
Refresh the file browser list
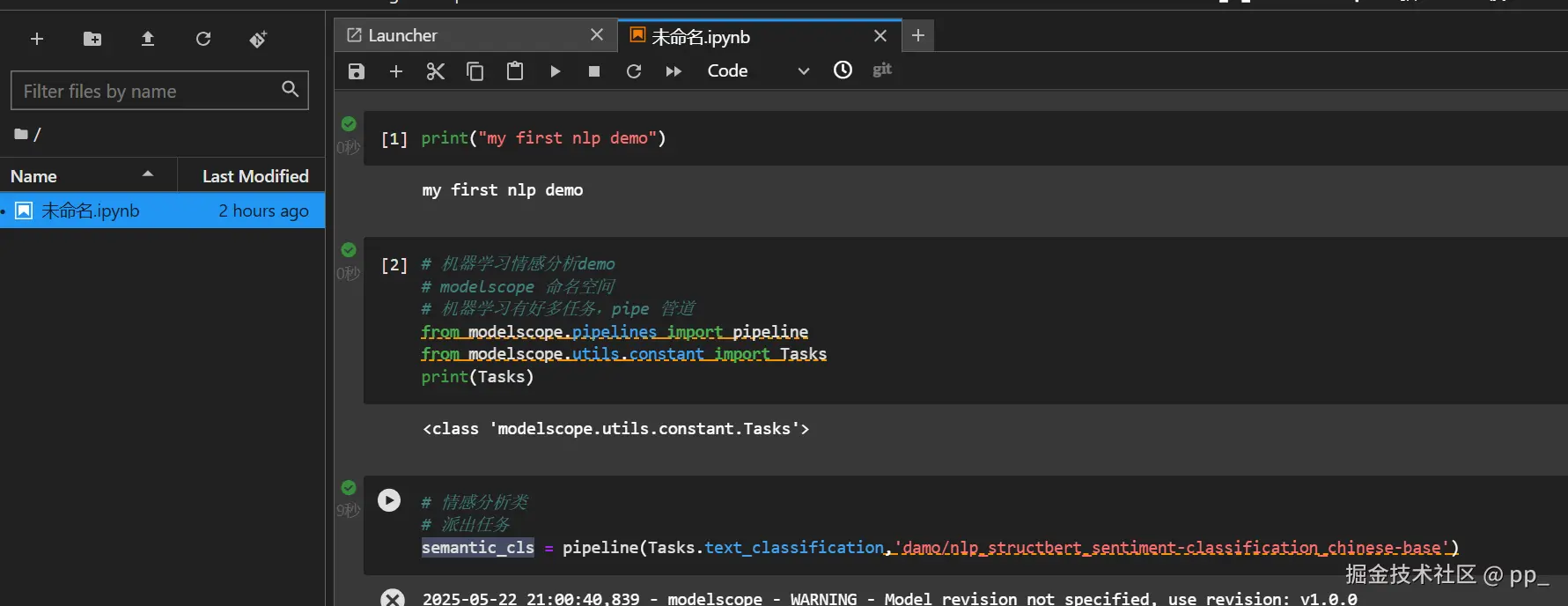coord(203,39)
